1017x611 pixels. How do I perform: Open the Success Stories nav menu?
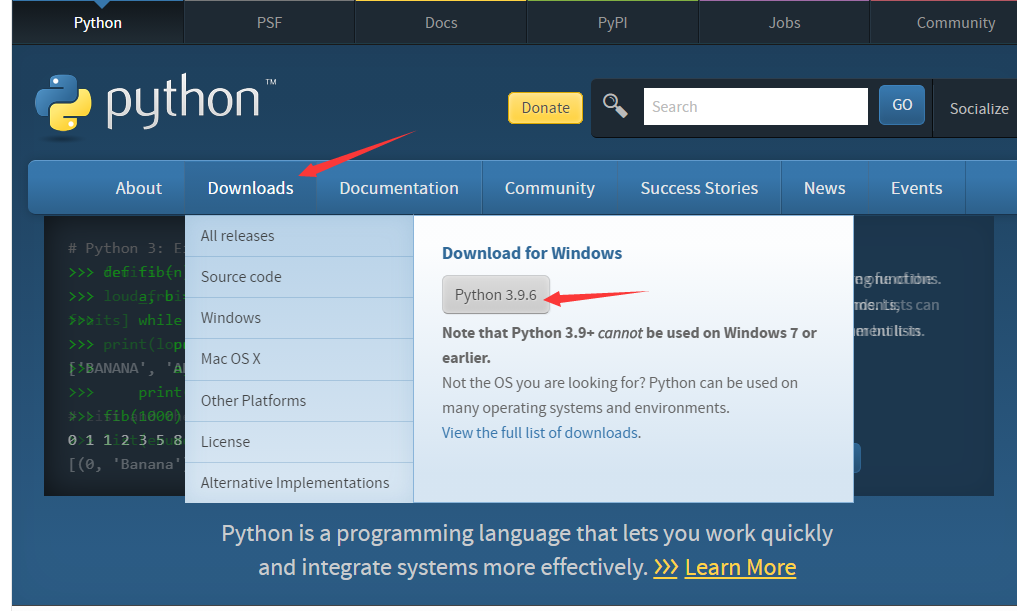click(x=699, y=188)
